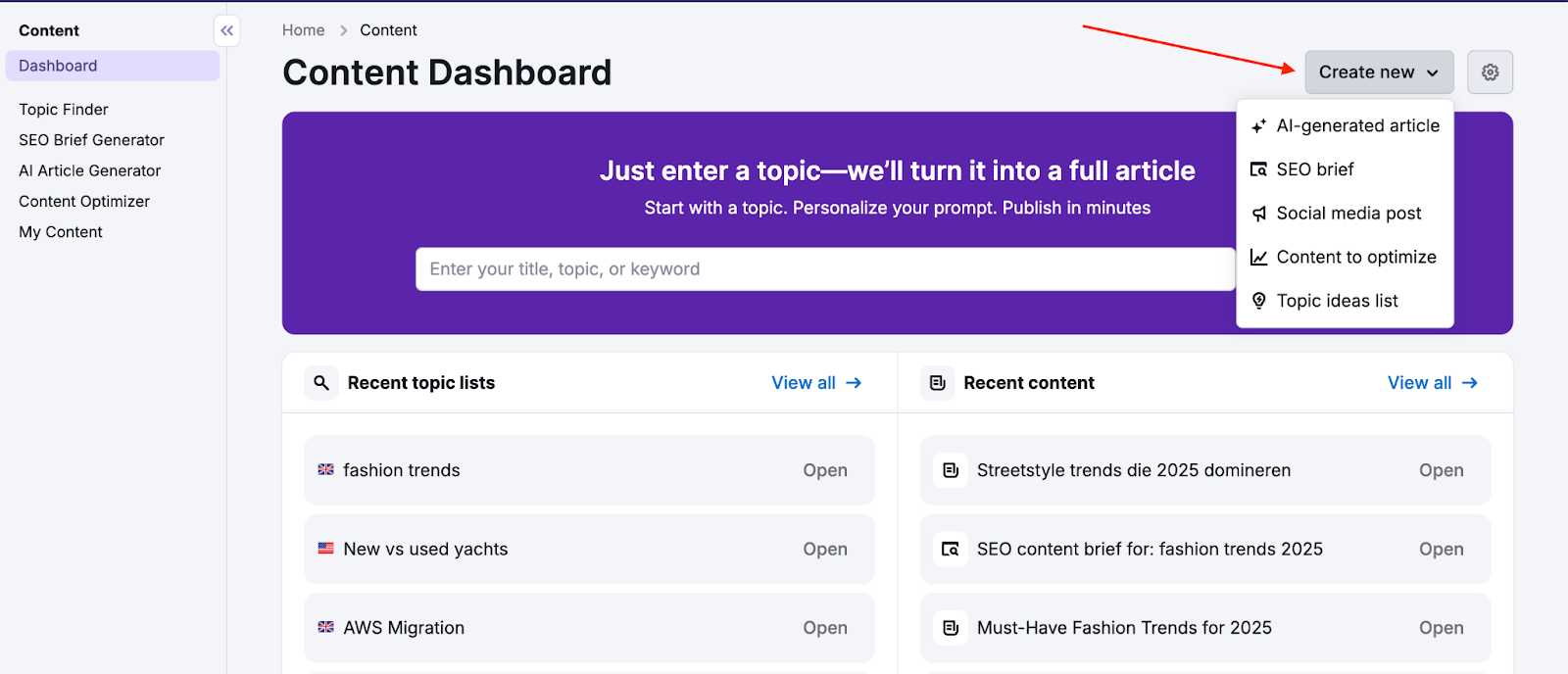The height and width of the screenshot is (674, 1568).
Task: Navigate to Topic Finder in the sidebar
Action: (63, 109)
